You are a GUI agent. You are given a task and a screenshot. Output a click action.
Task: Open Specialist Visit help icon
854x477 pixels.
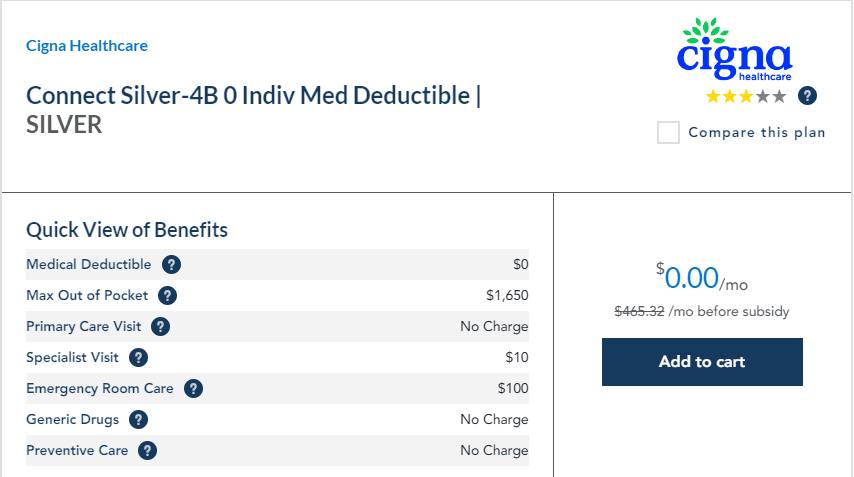[x=139, y=358]
